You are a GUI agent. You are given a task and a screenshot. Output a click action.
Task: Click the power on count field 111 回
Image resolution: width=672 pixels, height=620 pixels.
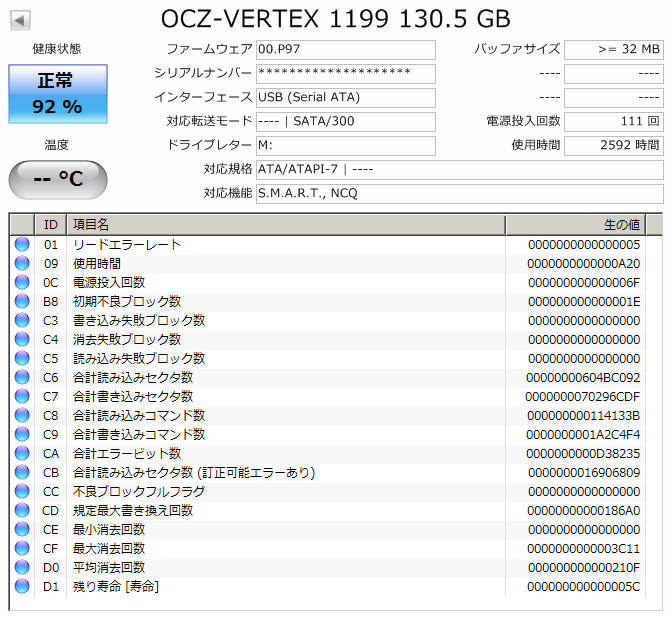click(x=614, y=122)
